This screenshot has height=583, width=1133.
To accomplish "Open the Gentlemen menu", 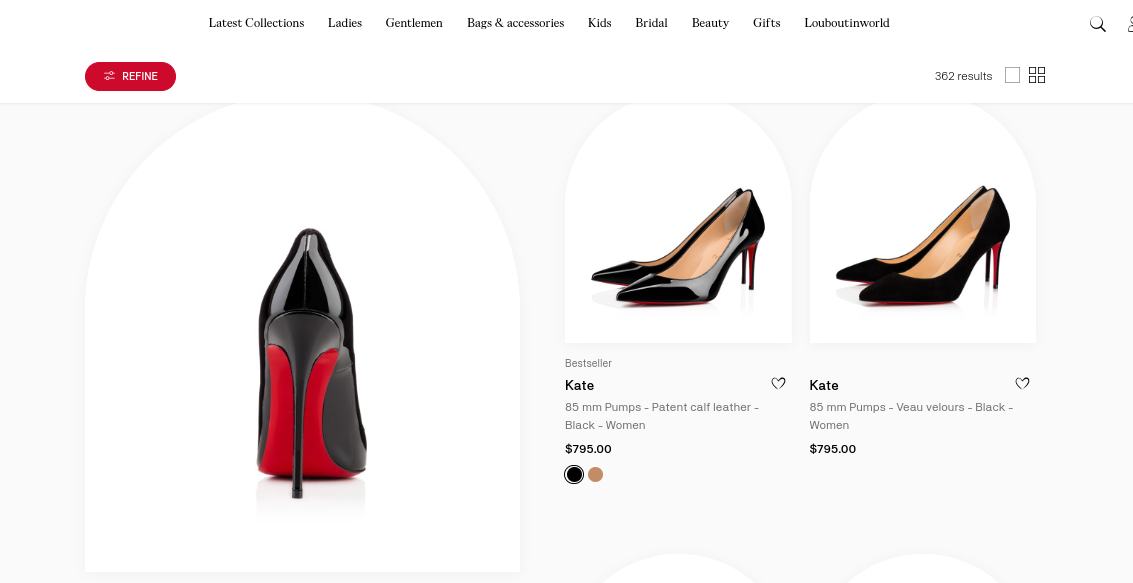I will coord(414,23).
